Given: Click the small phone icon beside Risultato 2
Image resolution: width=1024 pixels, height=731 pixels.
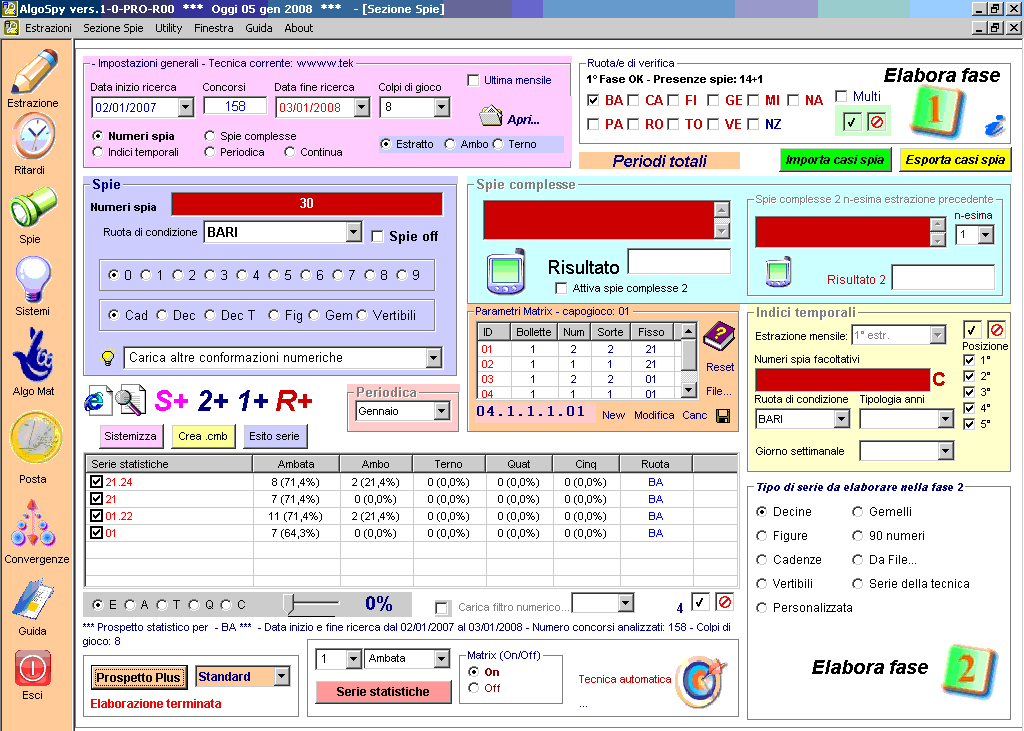Looking at the screenshot, I should click(778, 271).
